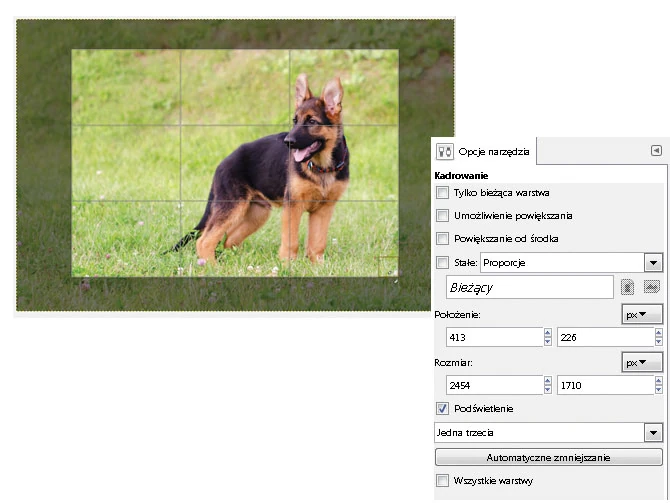Click the Kadrowanie heading text

[x=461, y=175]
